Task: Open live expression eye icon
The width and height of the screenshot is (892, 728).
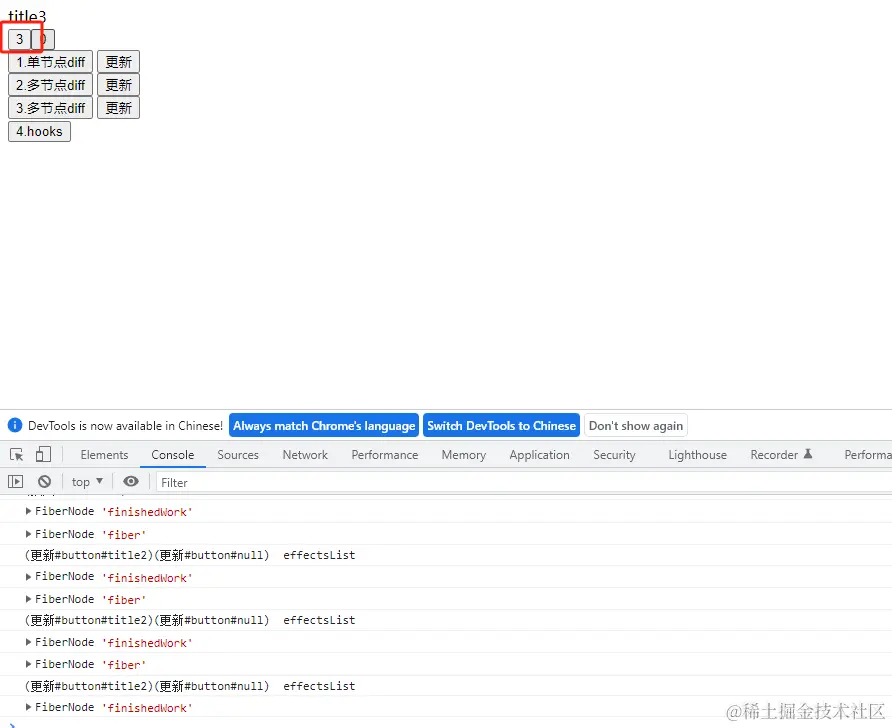Action: click(131, 482)
